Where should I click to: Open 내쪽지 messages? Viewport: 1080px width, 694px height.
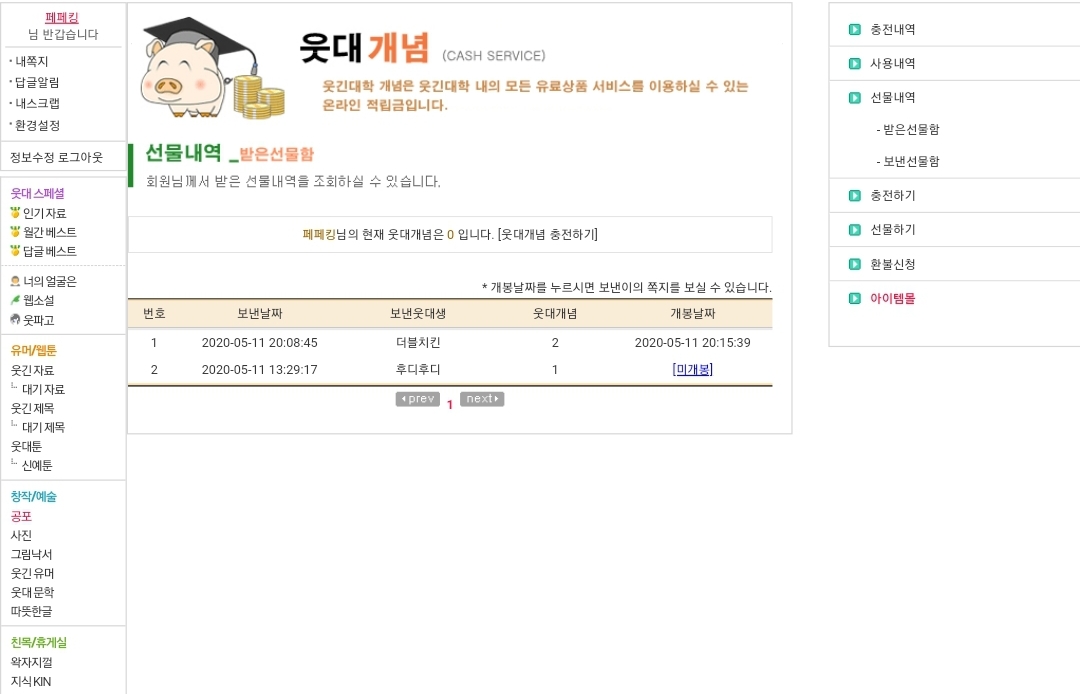point(32,61)
